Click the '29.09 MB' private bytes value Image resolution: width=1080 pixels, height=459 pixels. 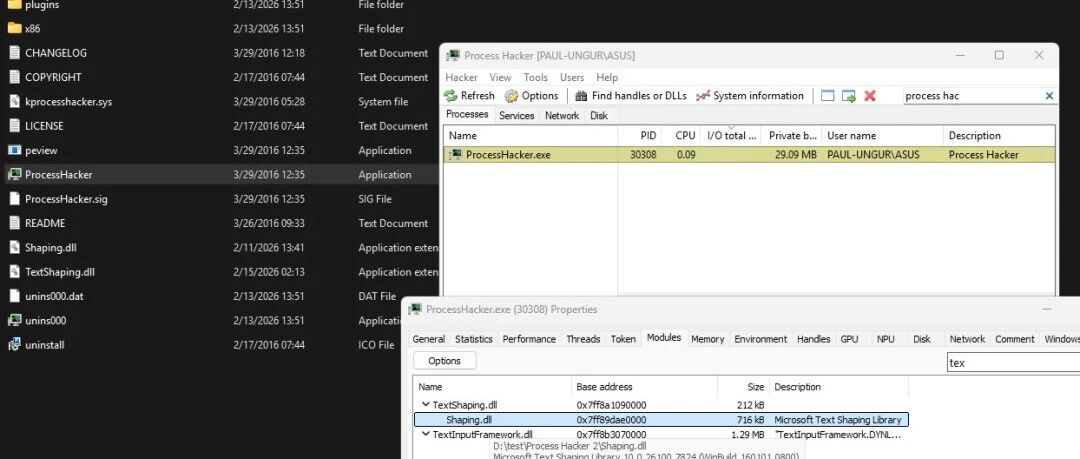tap(796, 154)
